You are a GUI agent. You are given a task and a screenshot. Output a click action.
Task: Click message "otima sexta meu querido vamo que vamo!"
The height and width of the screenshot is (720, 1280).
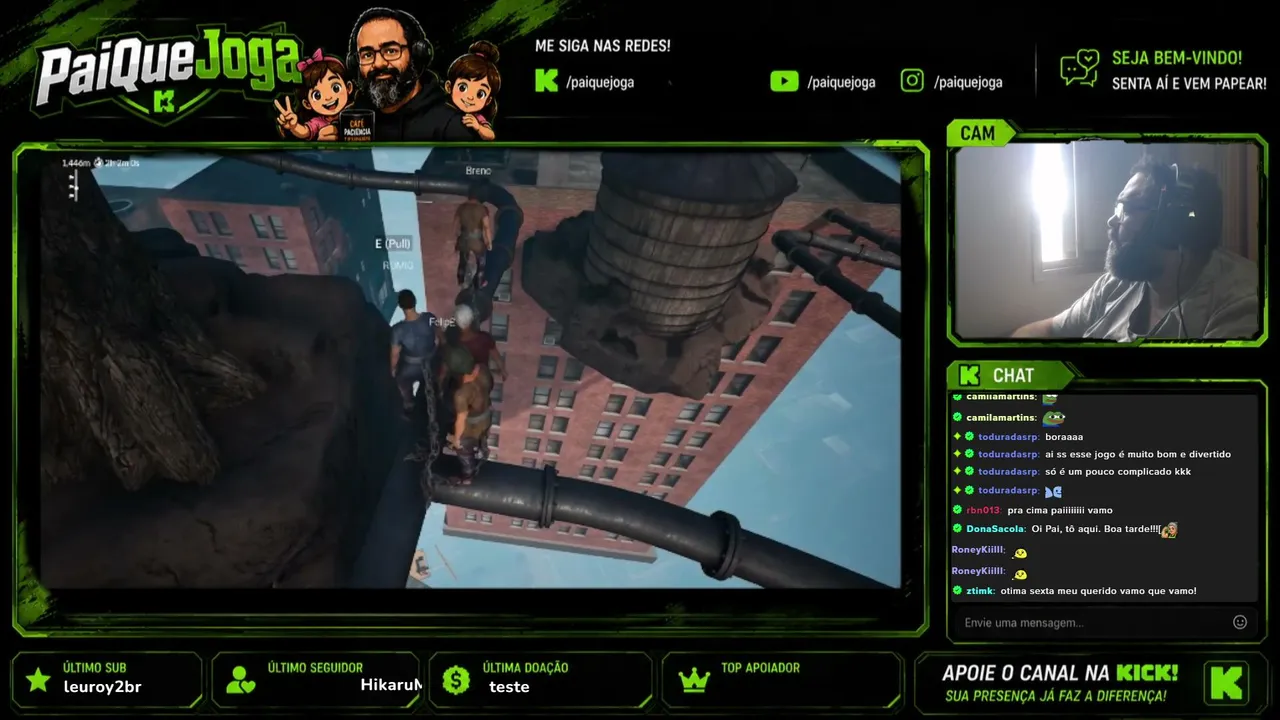click(x=1098, y=591)
